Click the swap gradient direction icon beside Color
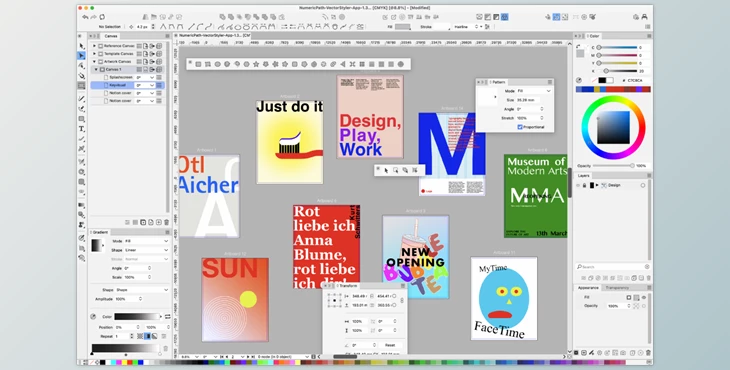730x370 pixels. point(168,316)
